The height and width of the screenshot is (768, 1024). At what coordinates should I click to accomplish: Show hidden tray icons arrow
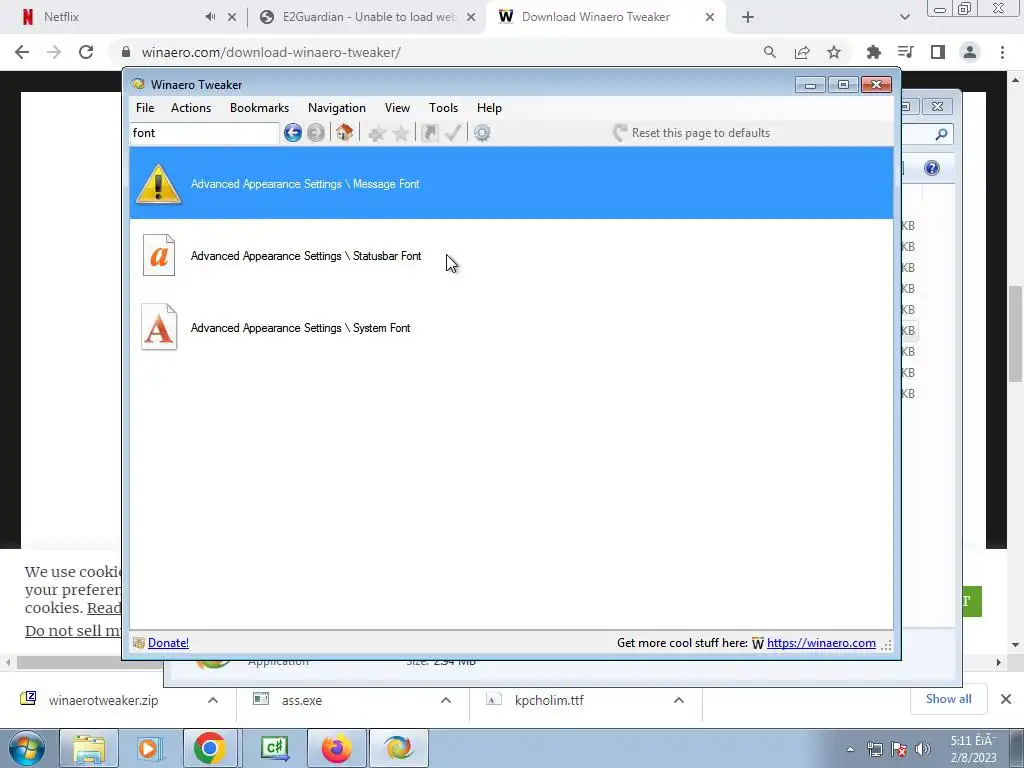850,749
